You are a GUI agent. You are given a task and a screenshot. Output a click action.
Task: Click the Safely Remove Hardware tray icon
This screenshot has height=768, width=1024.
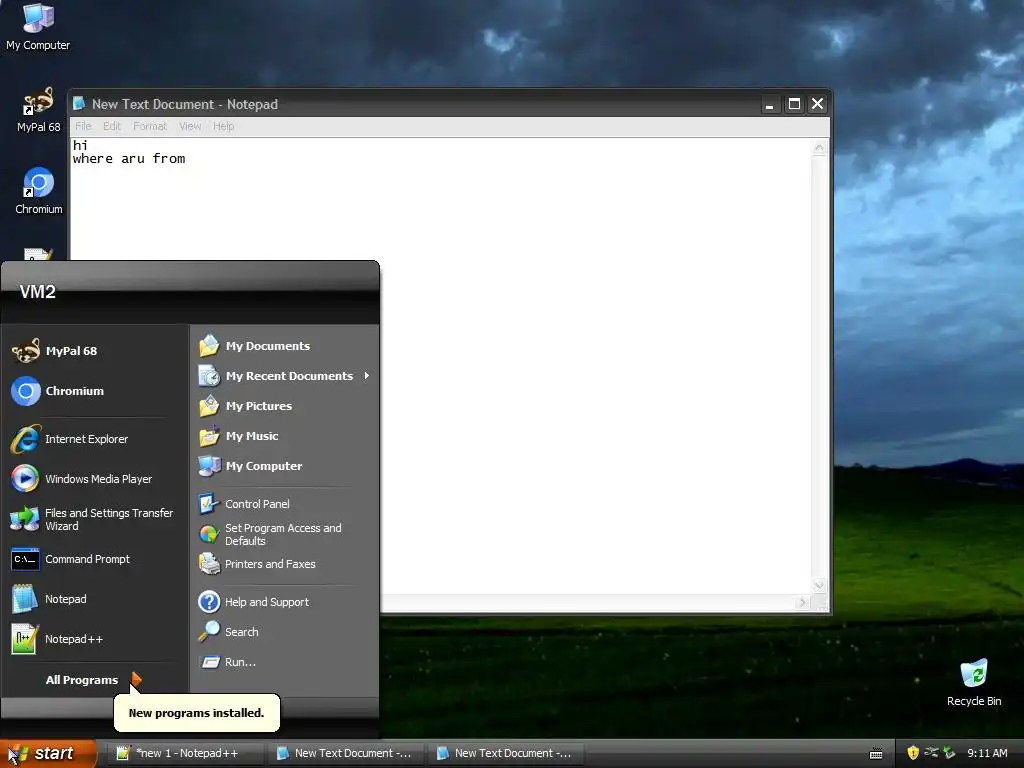[x=949, y=753]
